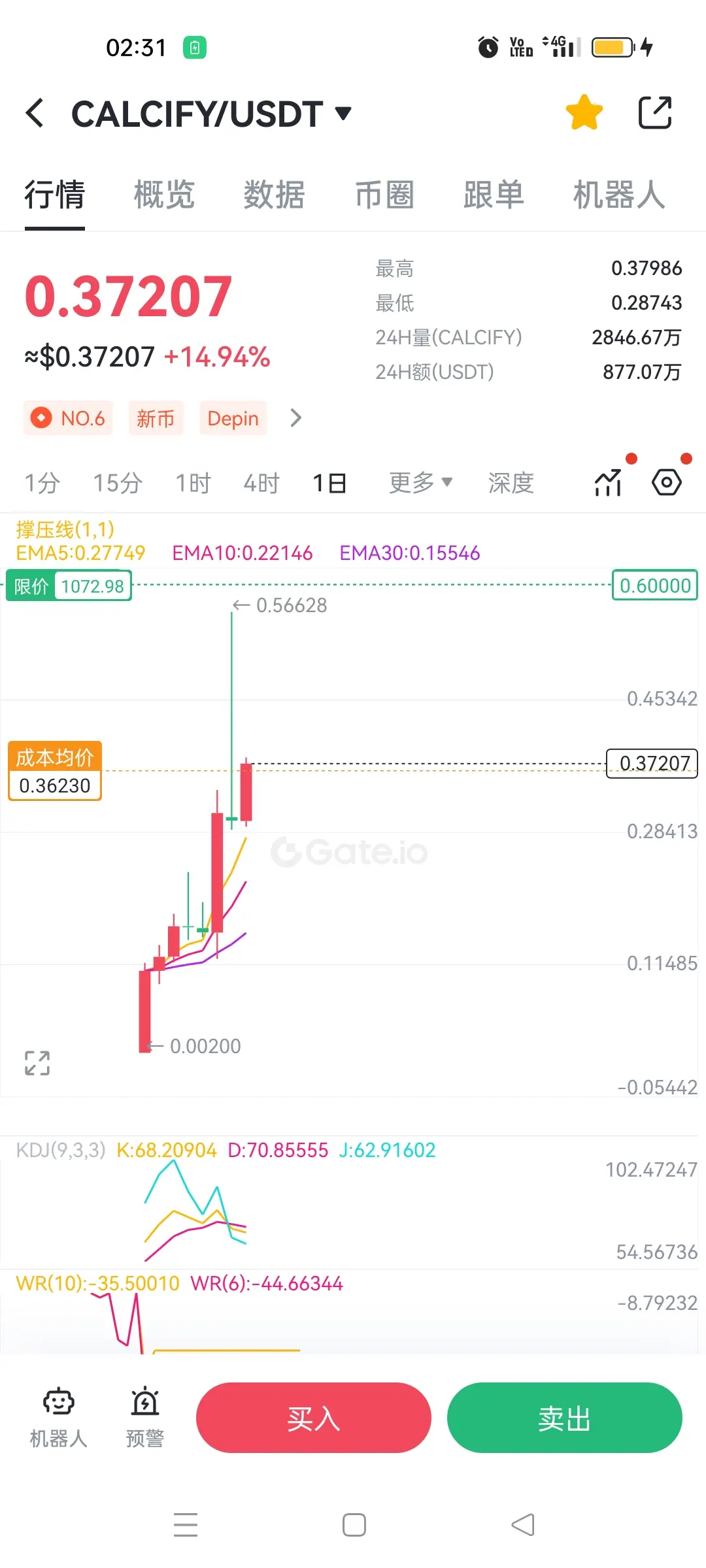Switch to the 概览 tab

tap(164, 195)
